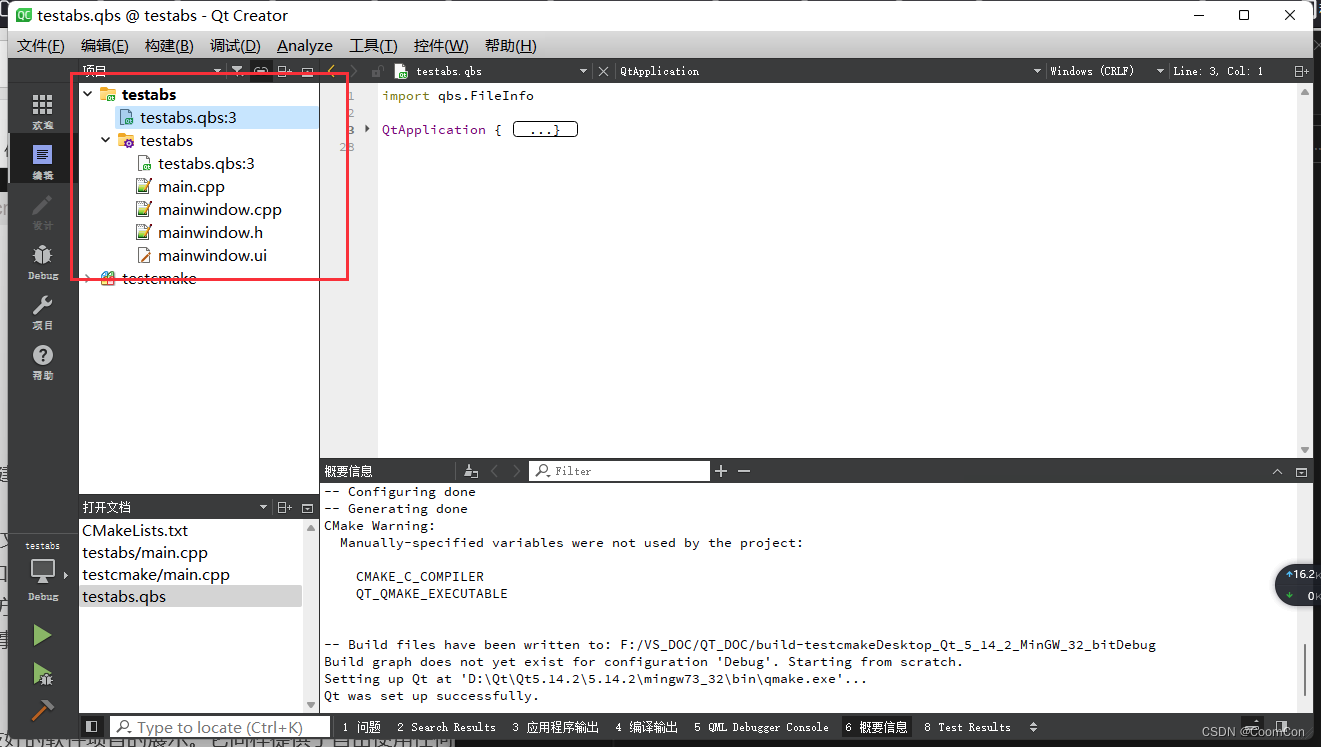Split the editor with the split icon
This screenshot has height=747, width=1321.
point(1301,71)
